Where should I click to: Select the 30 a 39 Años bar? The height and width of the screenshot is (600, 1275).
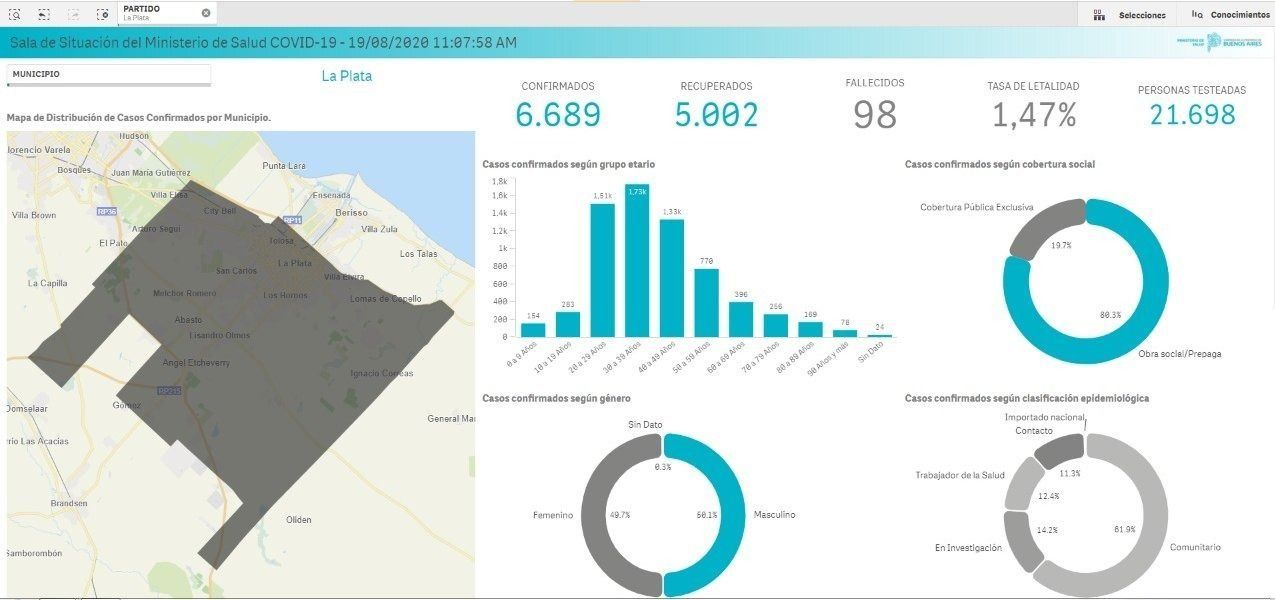pos(637,262)
